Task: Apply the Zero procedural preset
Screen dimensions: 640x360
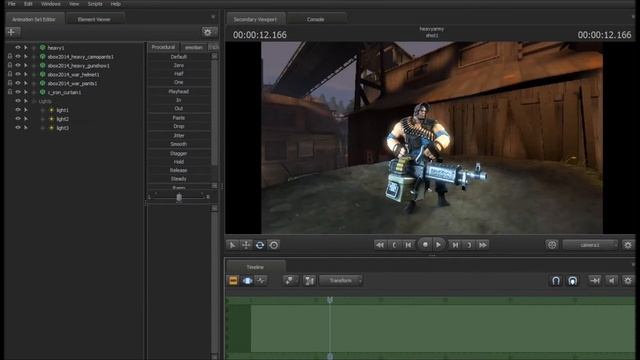Action: 179,65
